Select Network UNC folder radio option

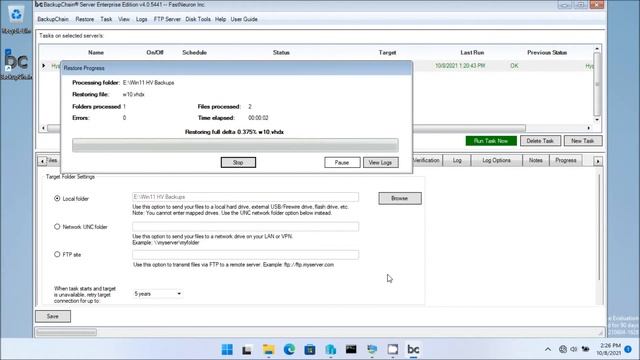57,227
